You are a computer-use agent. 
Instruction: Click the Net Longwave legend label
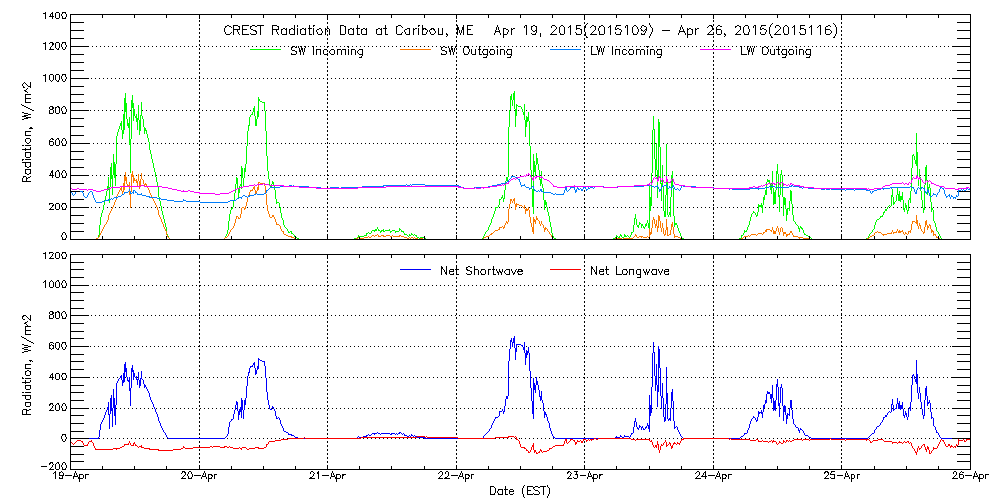coord(632,270)
